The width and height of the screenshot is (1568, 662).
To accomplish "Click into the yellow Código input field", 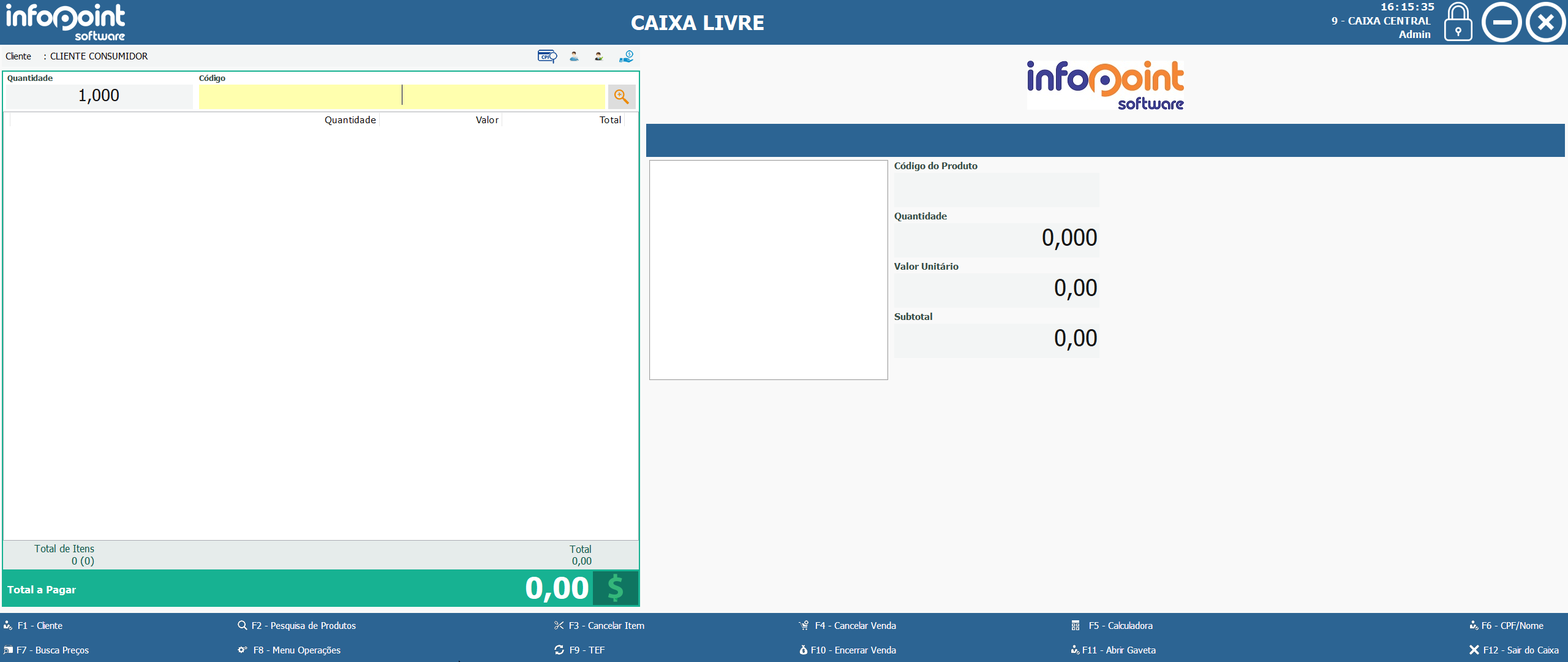I will pyautogui.click(x=401, y=96).
